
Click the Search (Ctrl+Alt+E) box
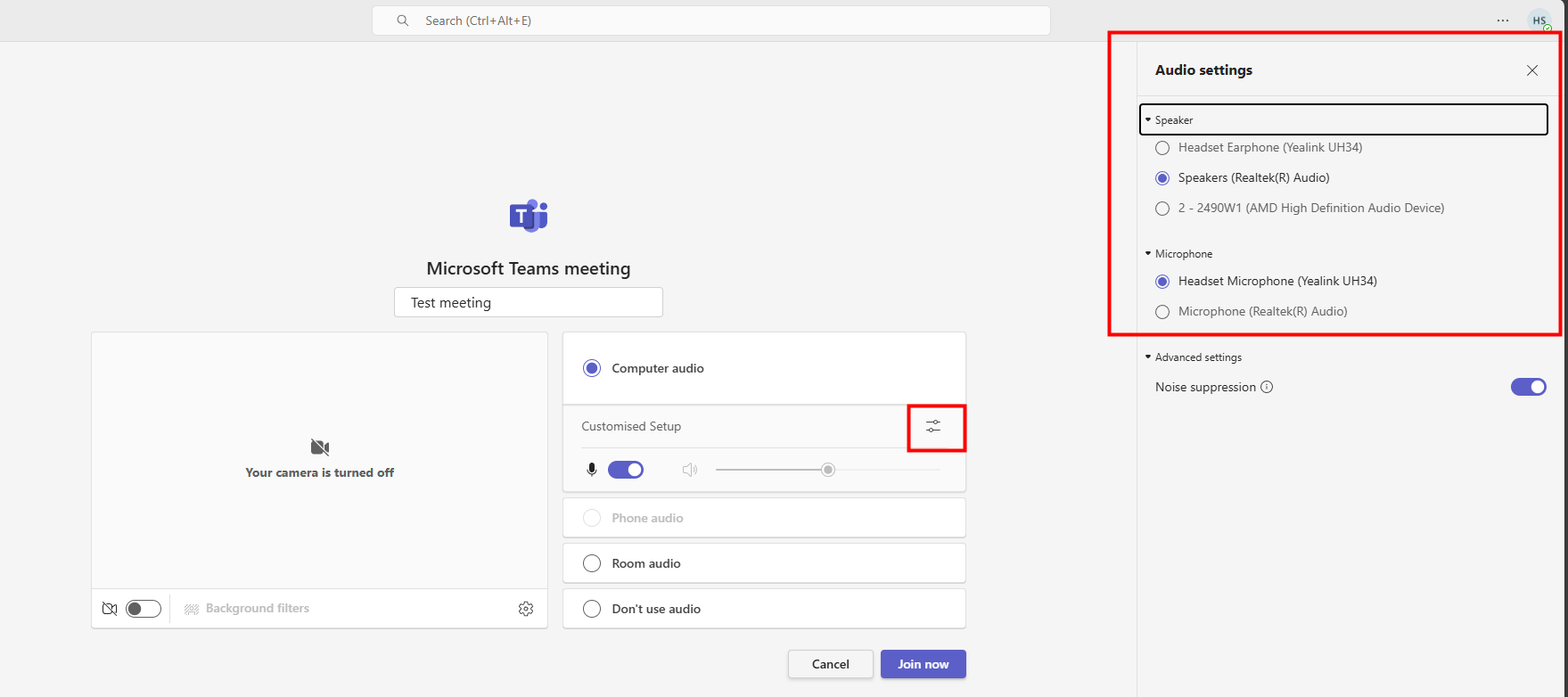[x=711, y=20]
